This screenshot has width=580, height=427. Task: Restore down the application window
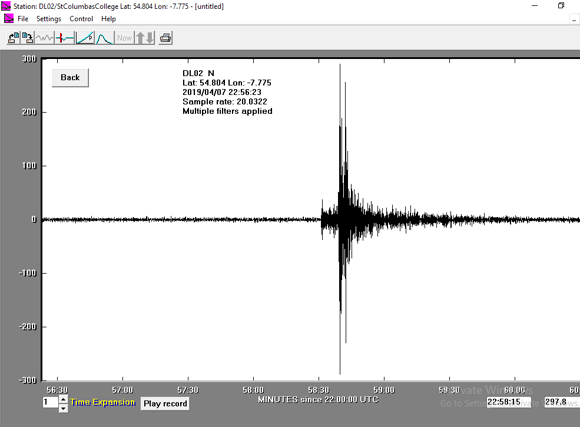click(x=561, y=6)
